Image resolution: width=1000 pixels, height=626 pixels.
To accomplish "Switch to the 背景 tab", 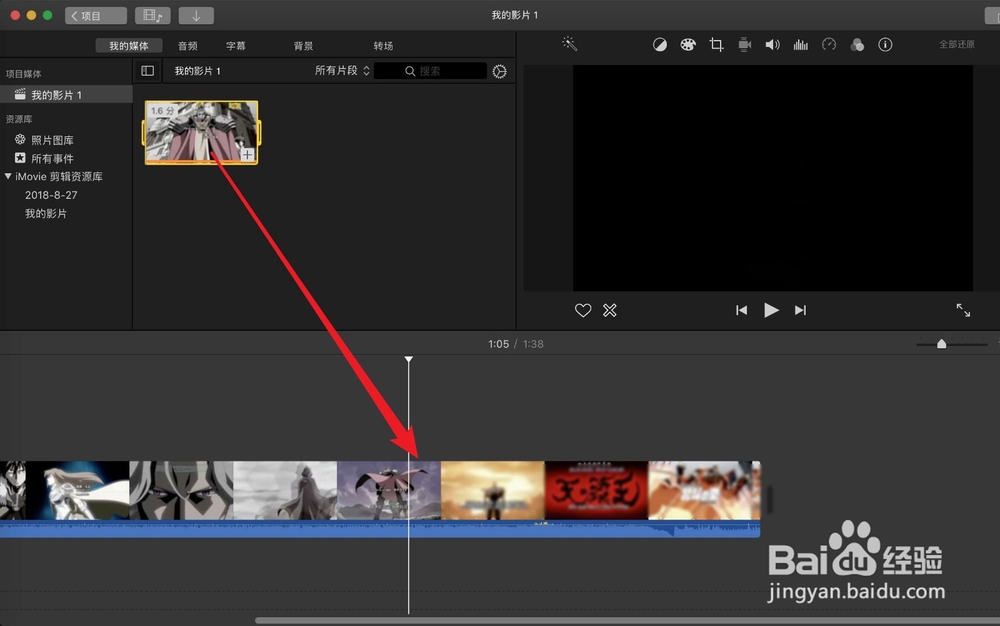I will pos(303,46).
